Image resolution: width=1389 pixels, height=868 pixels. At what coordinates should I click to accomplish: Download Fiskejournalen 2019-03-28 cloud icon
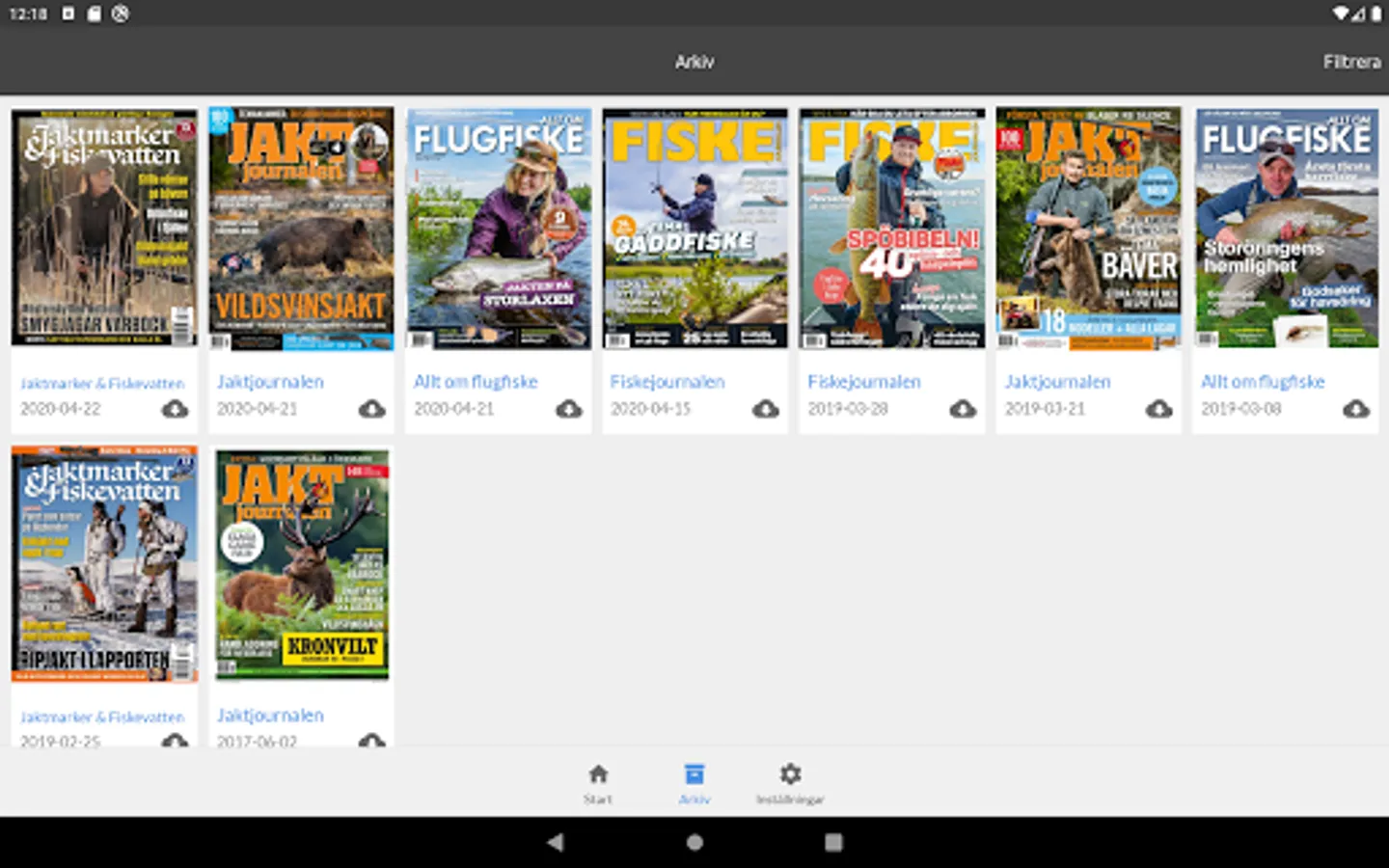[x=963, y=409]
